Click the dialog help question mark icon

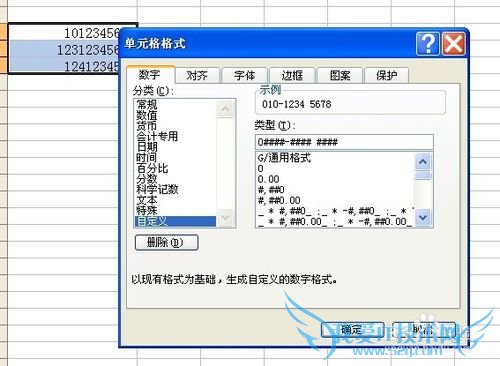(428, 44)
